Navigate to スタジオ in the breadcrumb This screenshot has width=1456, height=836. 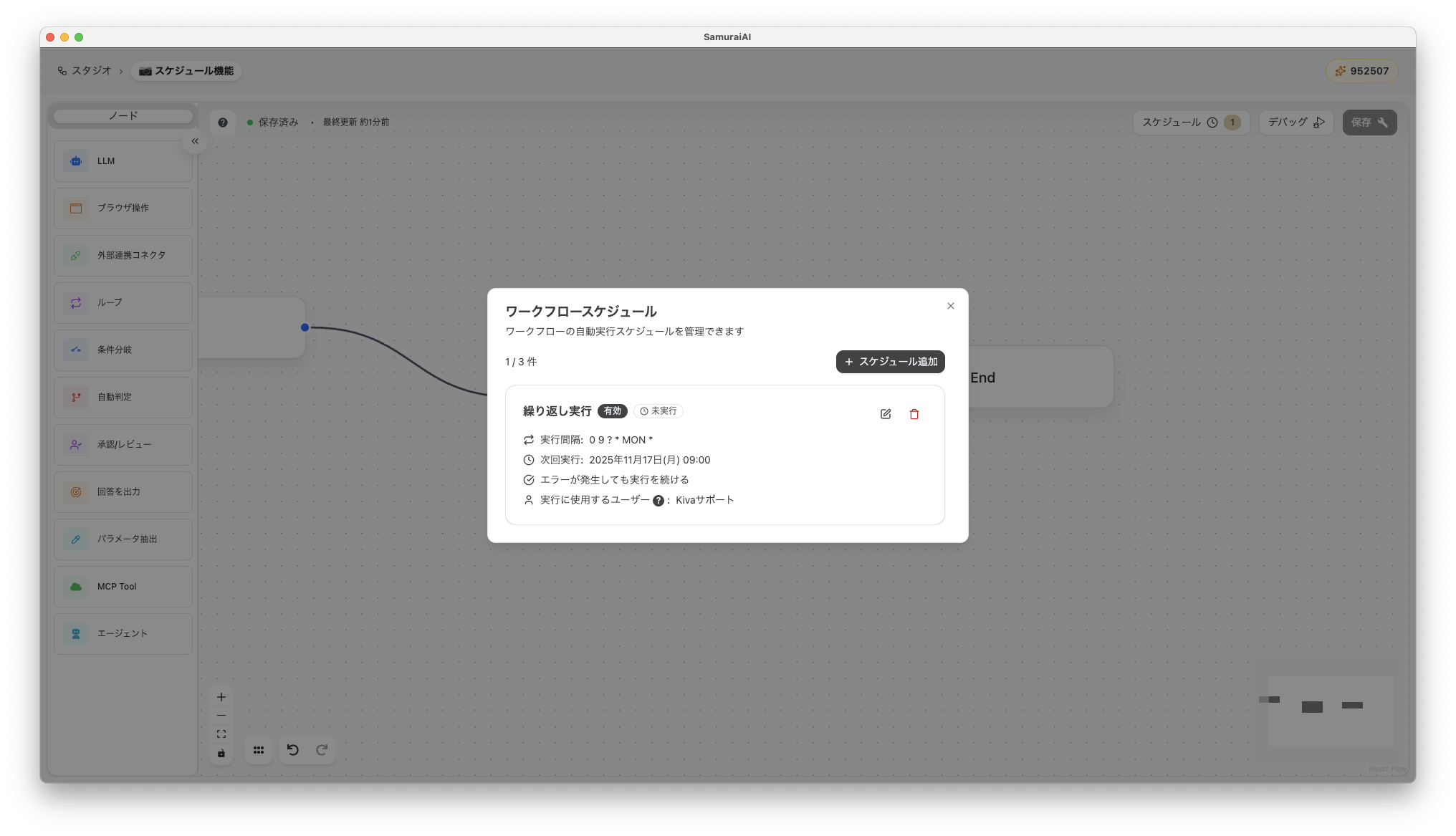(x=90, y=70)
